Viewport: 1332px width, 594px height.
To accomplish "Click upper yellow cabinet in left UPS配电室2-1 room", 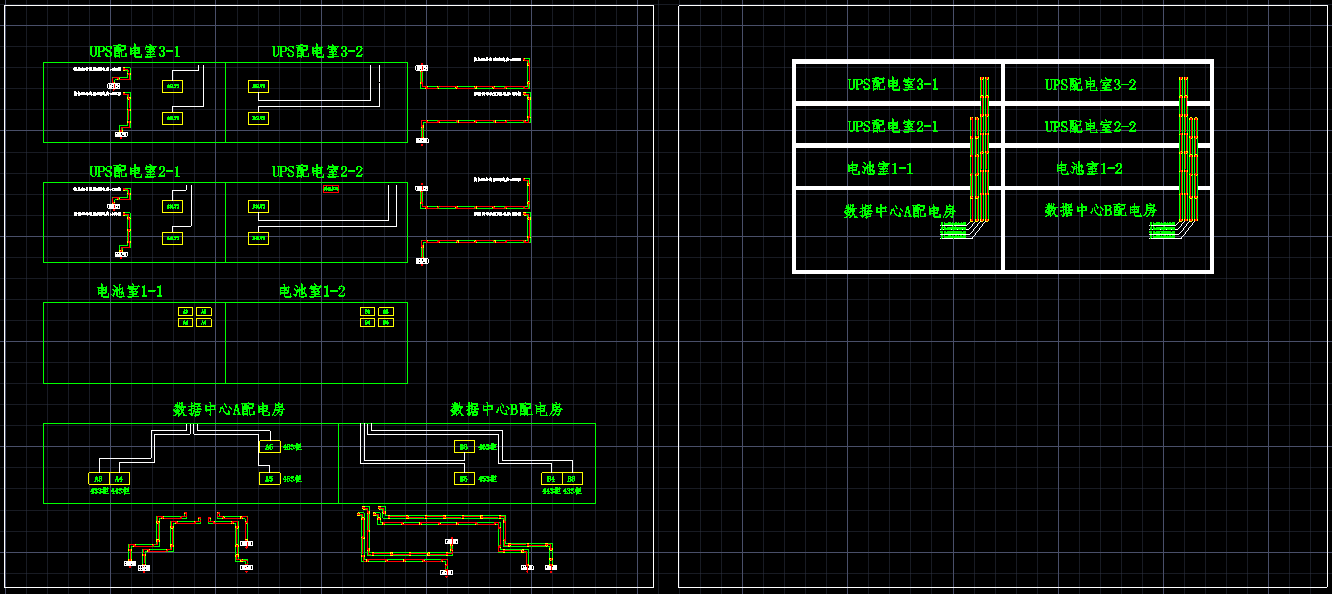I will pyautogui.click(x=173, y=207).
